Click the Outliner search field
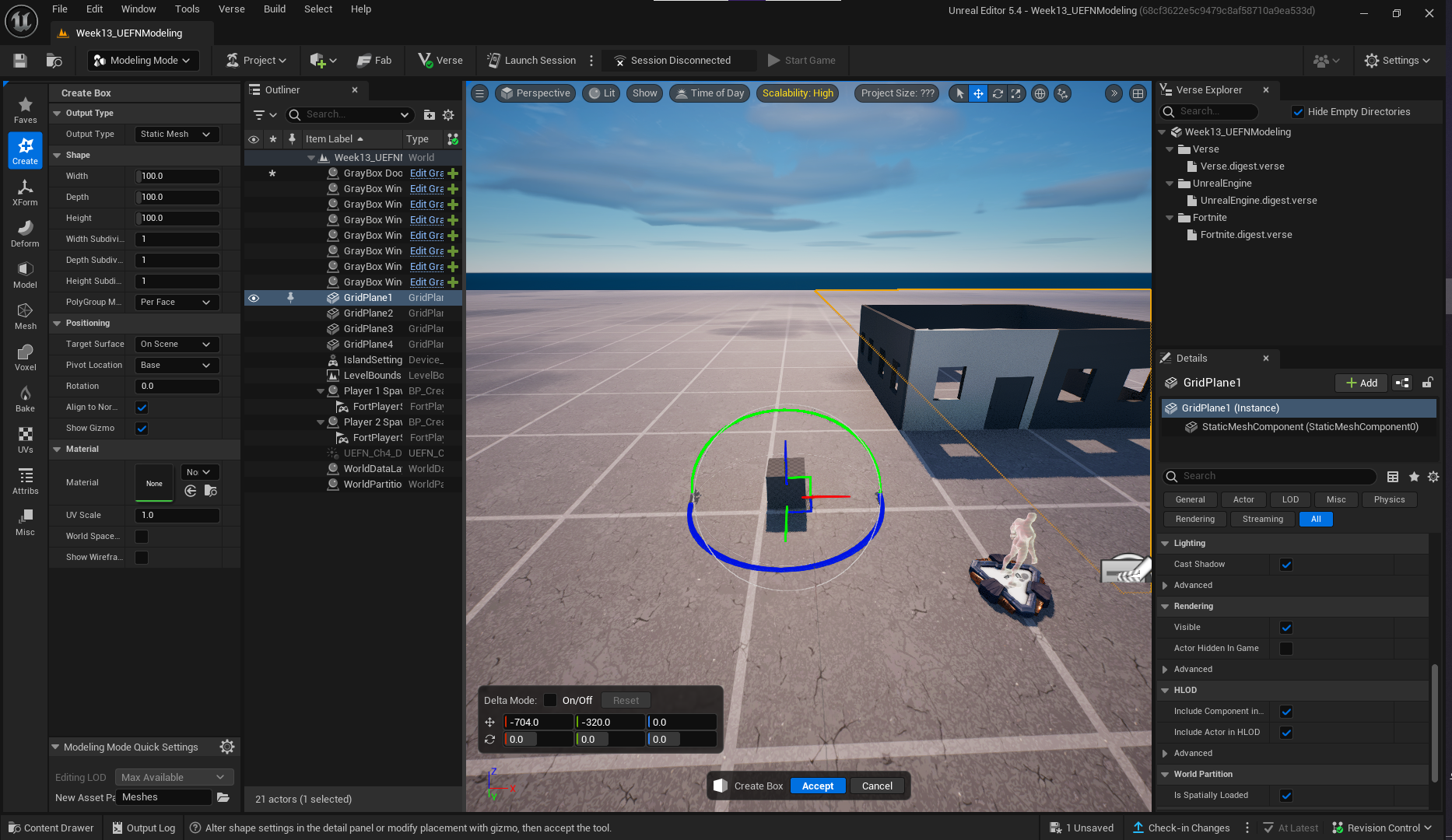This screenshot has height=840, width=1452. tap(350, 114)
